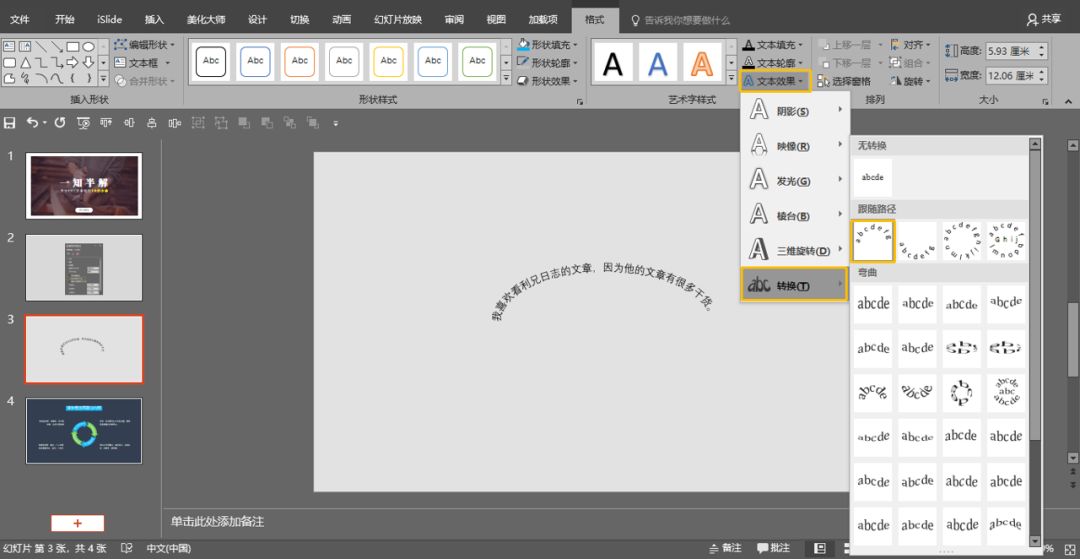Open the 对齐 align dropdown
This screenshot has height=559, width=1080.
[912, 45]
